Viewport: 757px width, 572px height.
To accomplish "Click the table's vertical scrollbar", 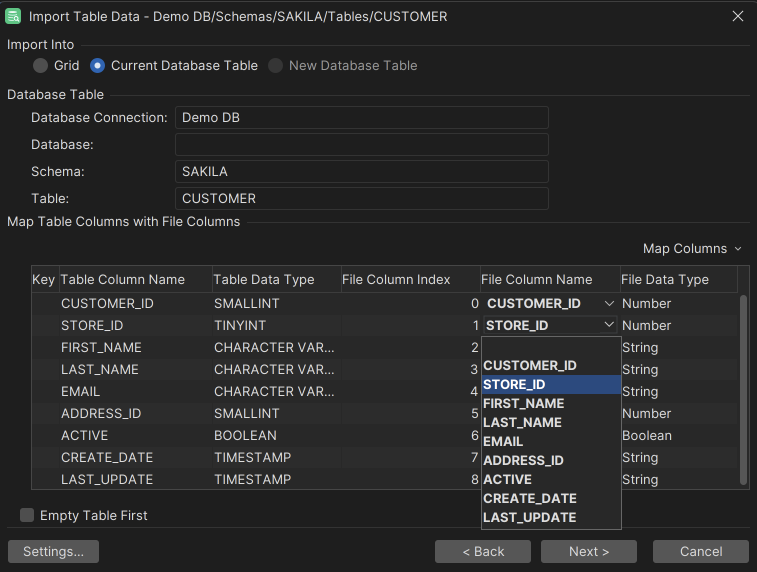I will (x=743, y=390).
